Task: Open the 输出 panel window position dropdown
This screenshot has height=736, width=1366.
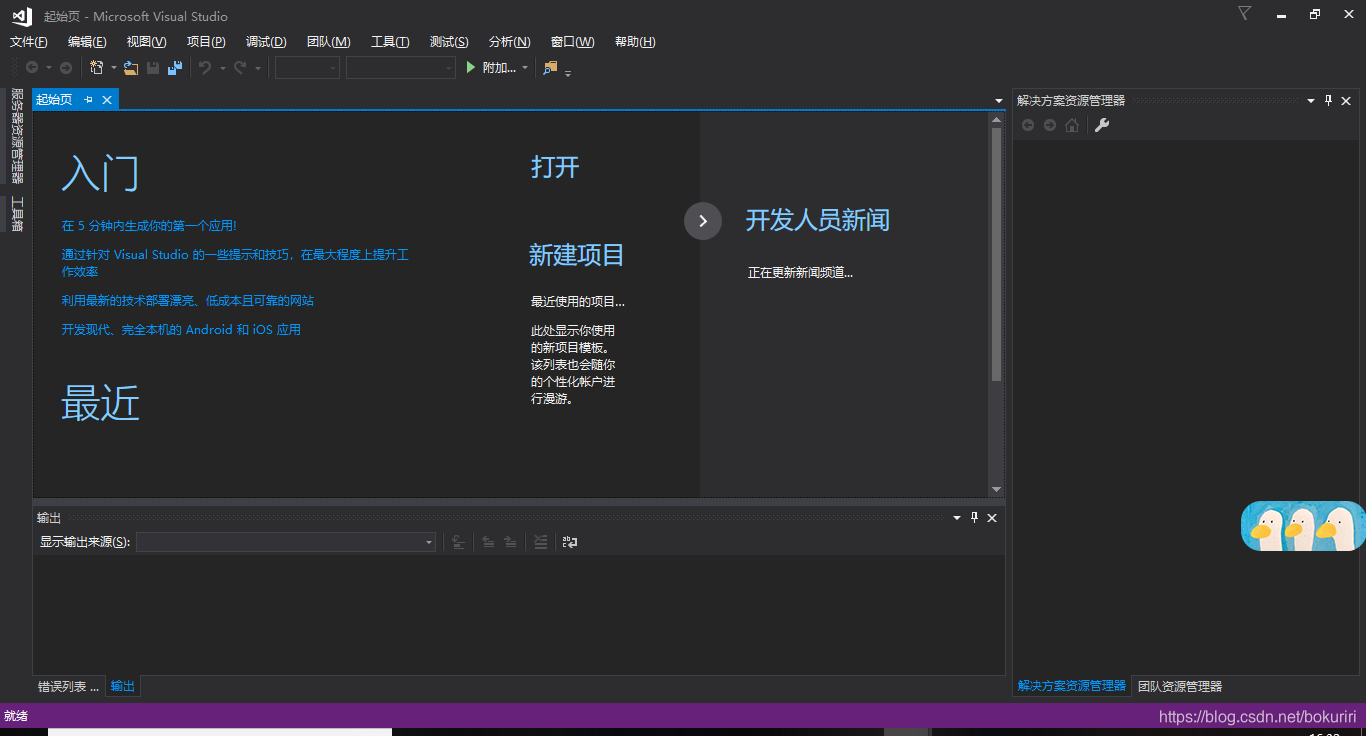Action: point(957,518)
